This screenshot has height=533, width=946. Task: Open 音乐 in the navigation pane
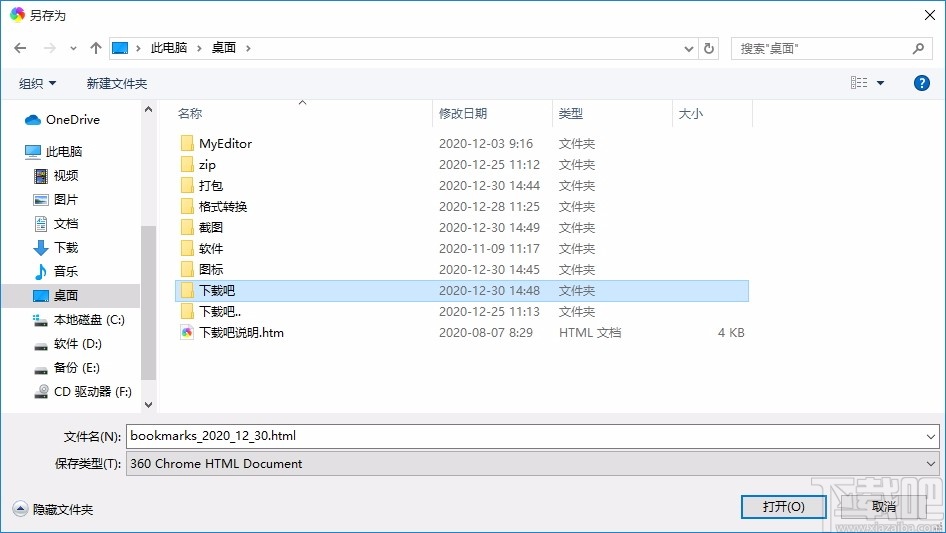(x=56, y=272)
